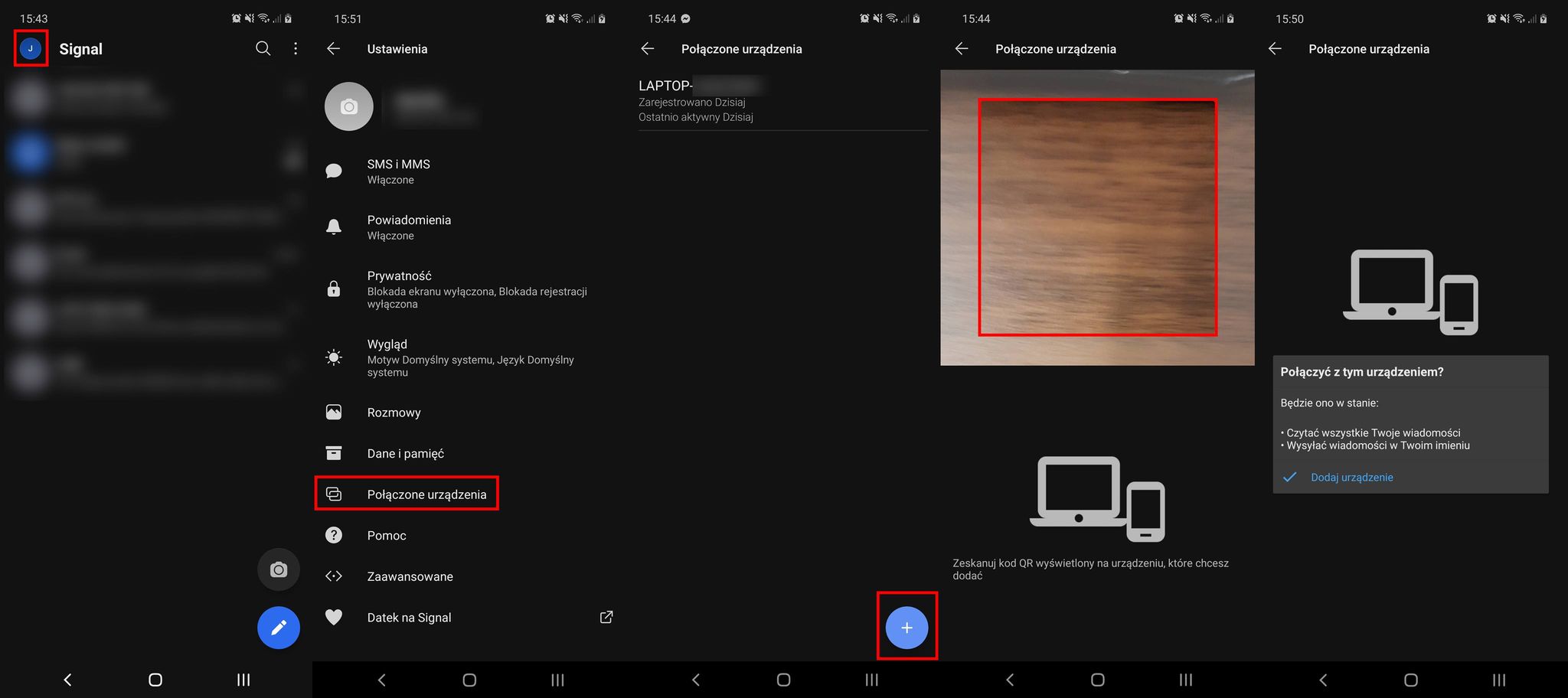Open Powiadomienia settings

(469, 227)
